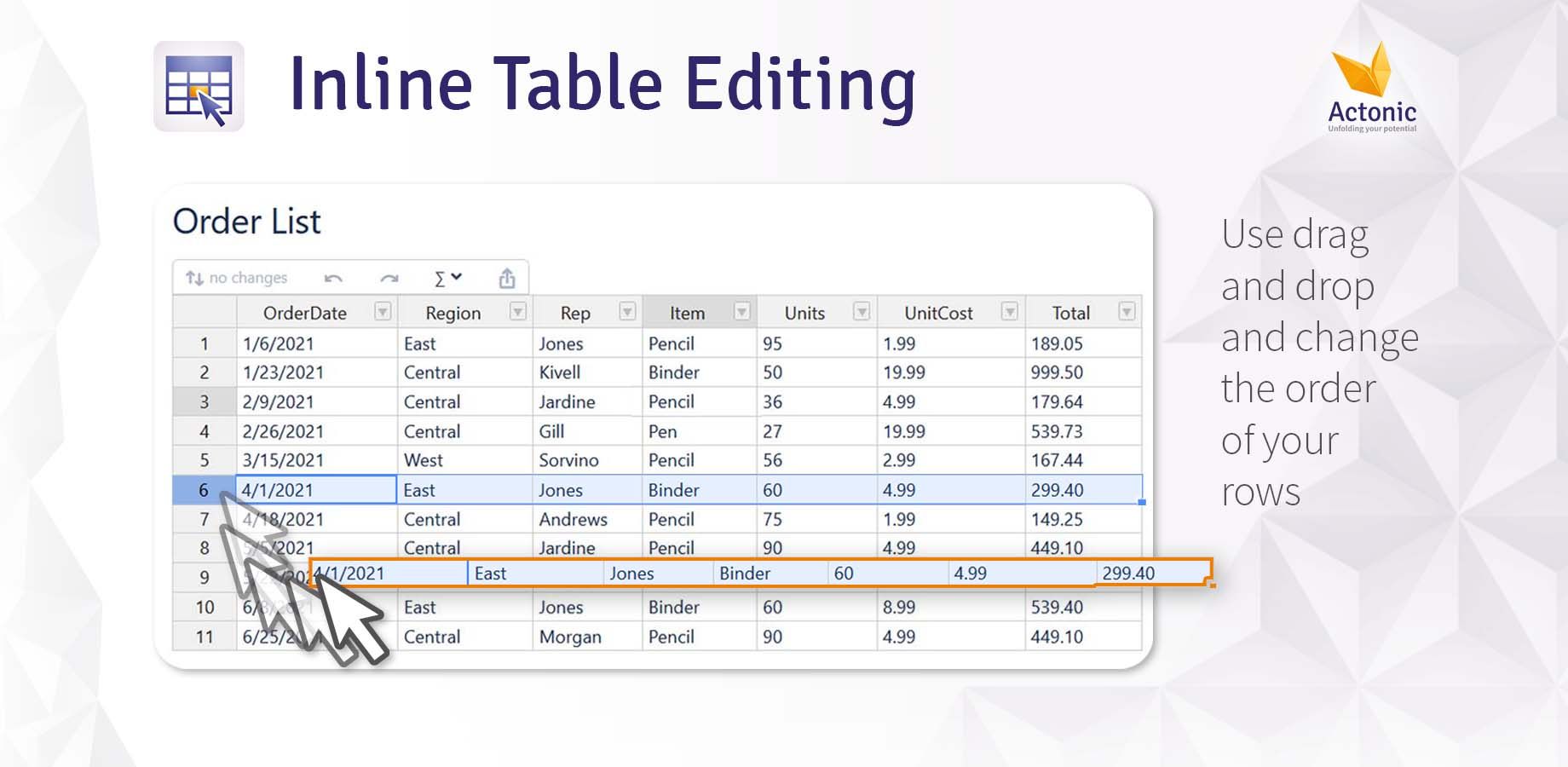Viewport: 1568px width, 767px height.
Task: Click the date cell 2/9/2021
Action: 316,401
